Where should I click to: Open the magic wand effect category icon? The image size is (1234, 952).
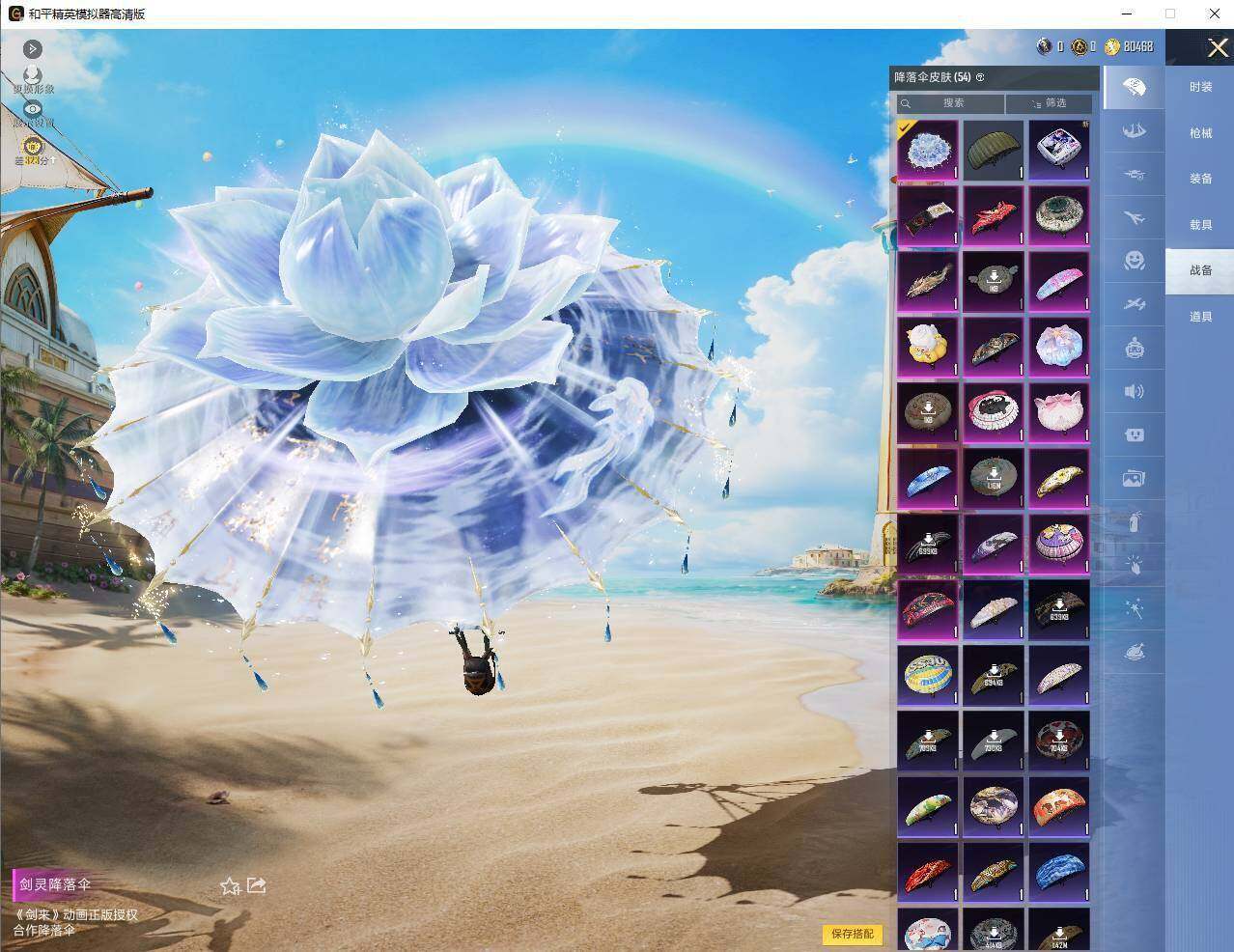[x=1134, y=609]
